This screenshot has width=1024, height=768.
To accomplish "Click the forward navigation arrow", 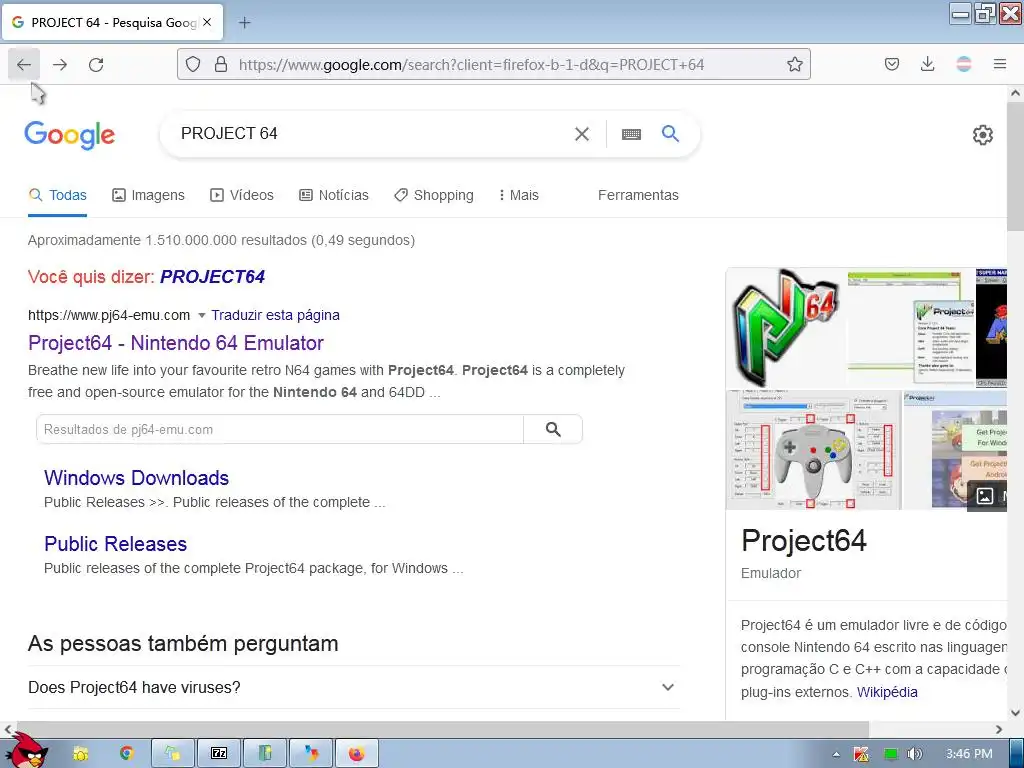I will point(60,65).
